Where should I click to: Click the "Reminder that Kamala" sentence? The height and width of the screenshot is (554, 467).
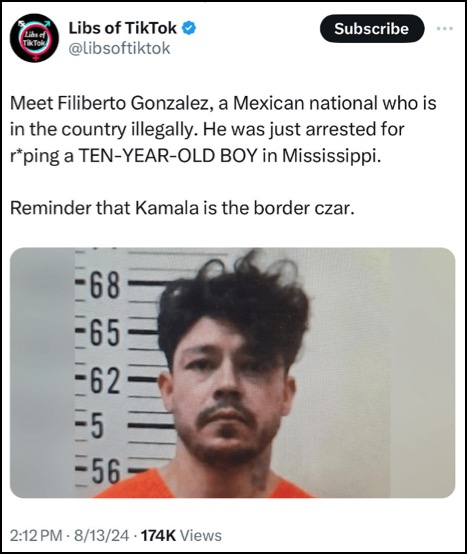tap(182, 208)
